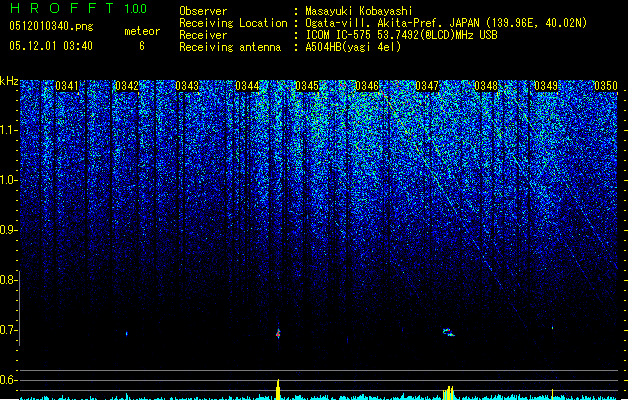Click the 0347 time marker

pos(427,86)
